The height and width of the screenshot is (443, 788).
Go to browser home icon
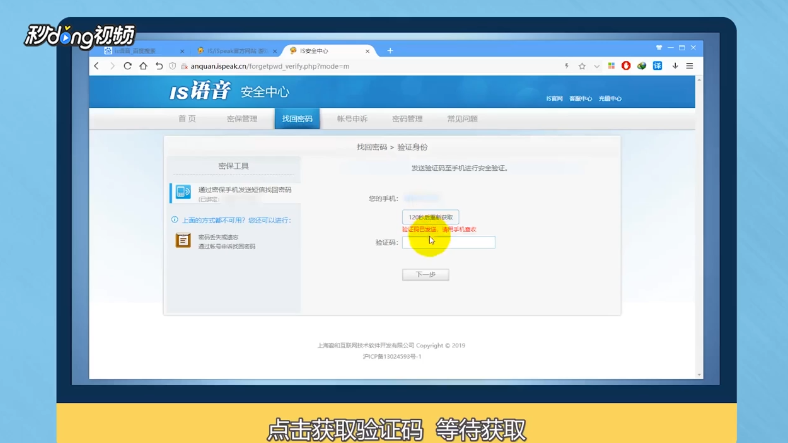point(143,66)
